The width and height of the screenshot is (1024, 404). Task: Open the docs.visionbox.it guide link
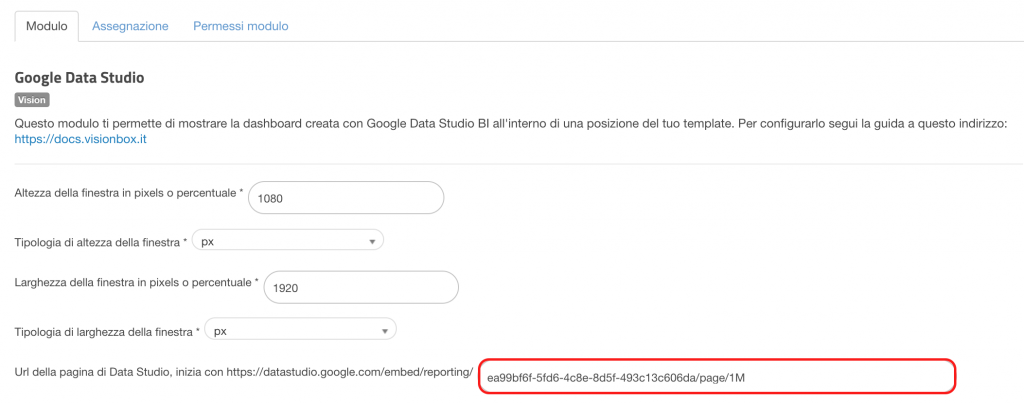tap(80, 139)
